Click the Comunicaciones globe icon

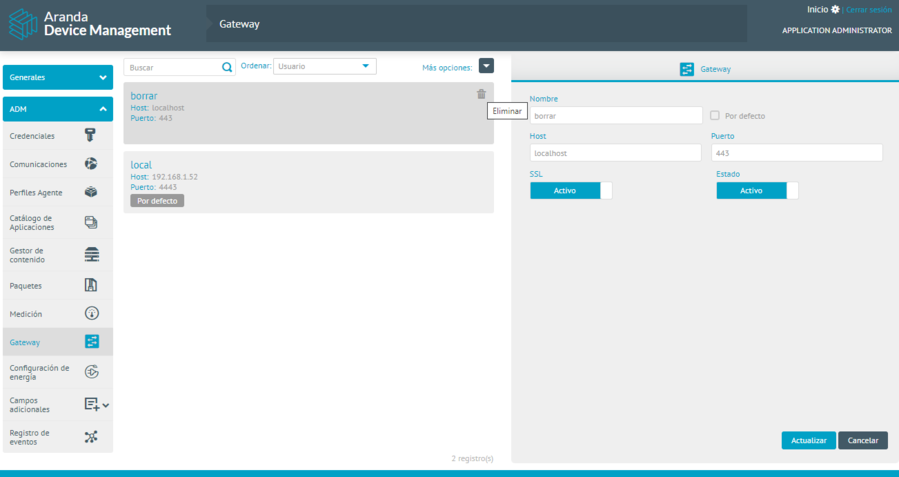click(91, 164)
